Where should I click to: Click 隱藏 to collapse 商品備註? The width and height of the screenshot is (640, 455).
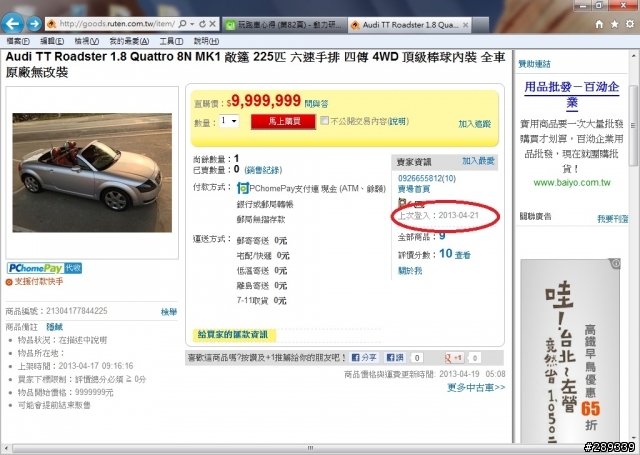coord(54,327)
